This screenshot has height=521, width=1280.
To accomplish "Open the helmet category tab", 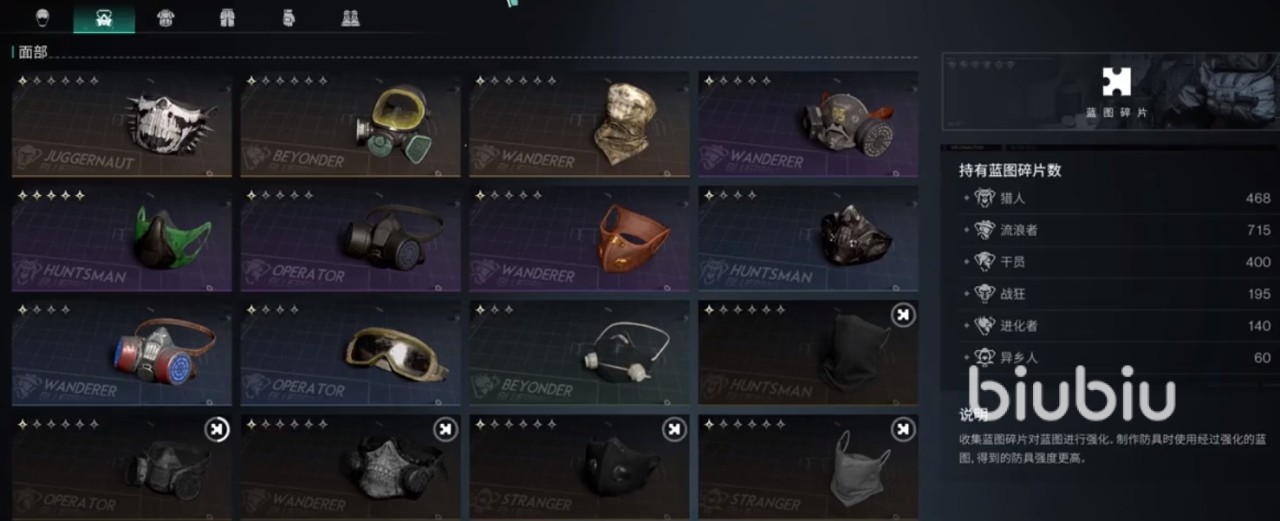I will (42, 18).
